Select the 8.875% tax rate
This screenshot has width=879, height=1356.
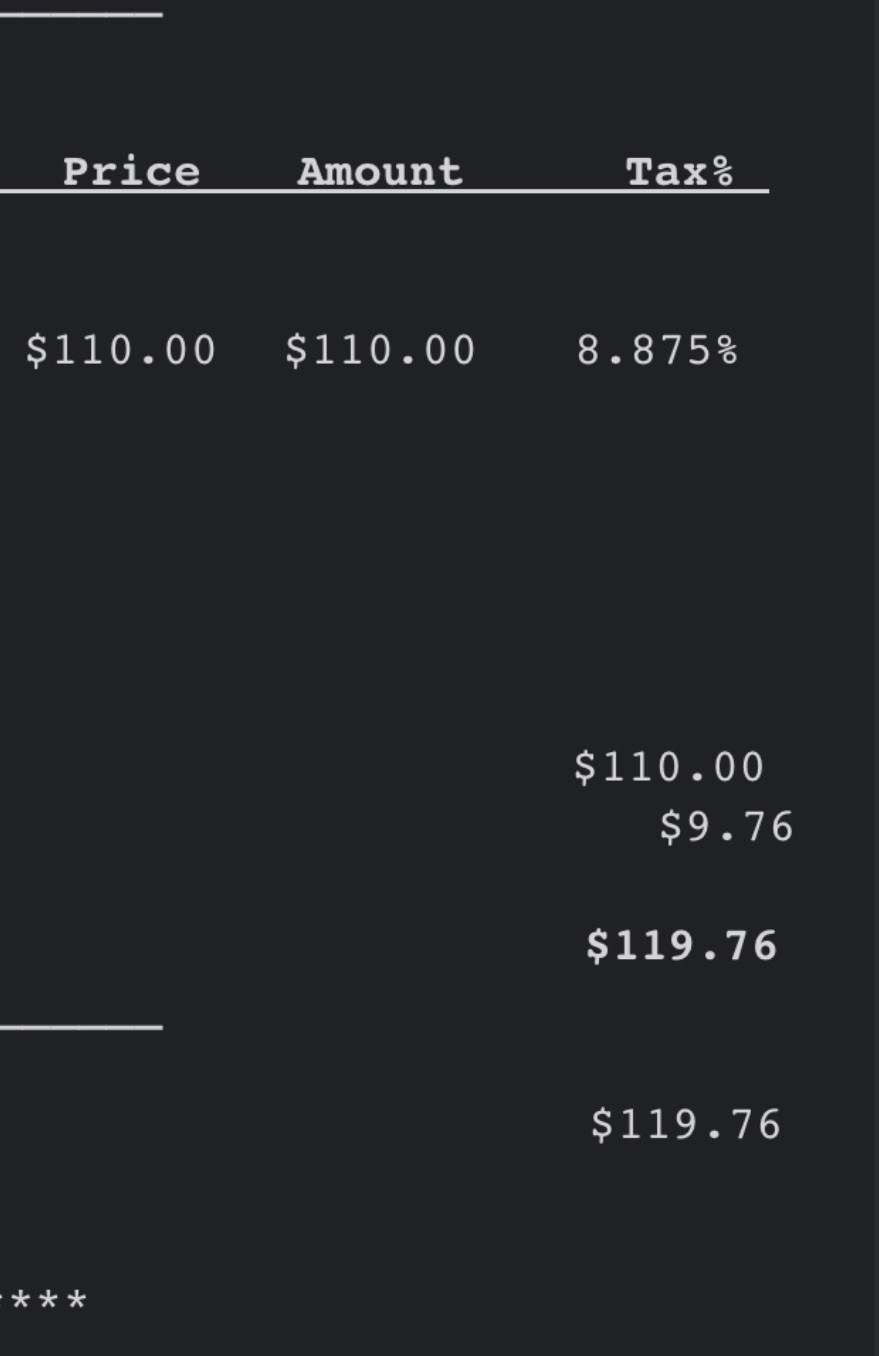point(657,351)
